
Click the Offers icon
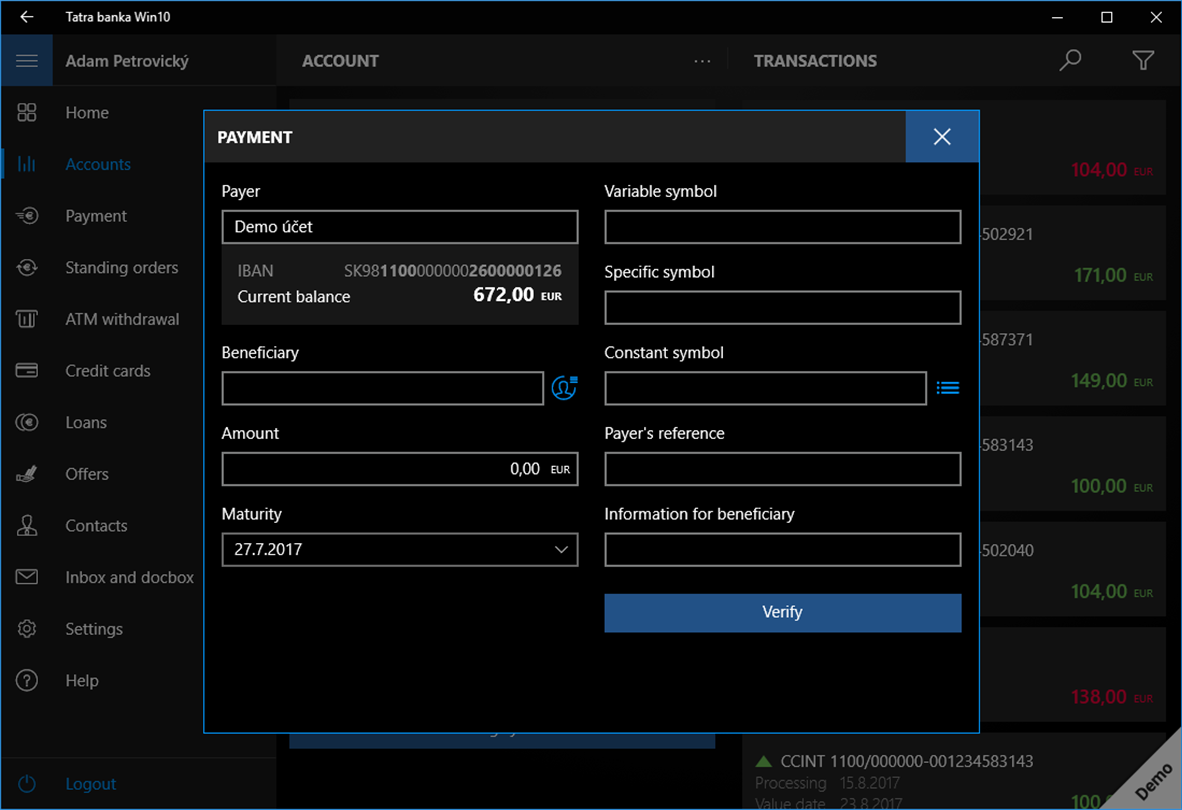(26, 474)
